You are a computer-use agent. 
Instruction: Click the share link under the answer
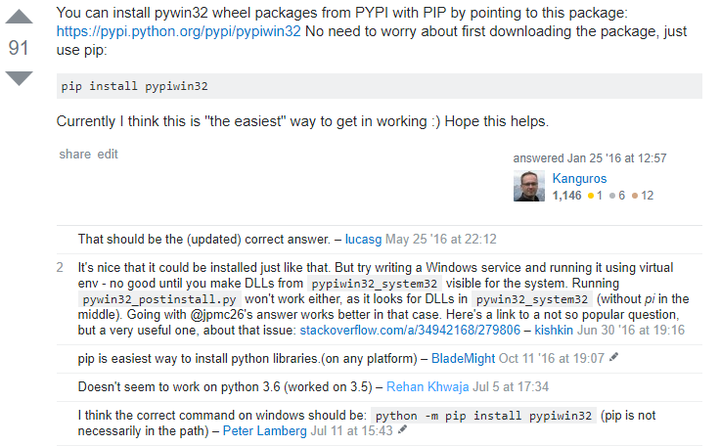(74, 154)
